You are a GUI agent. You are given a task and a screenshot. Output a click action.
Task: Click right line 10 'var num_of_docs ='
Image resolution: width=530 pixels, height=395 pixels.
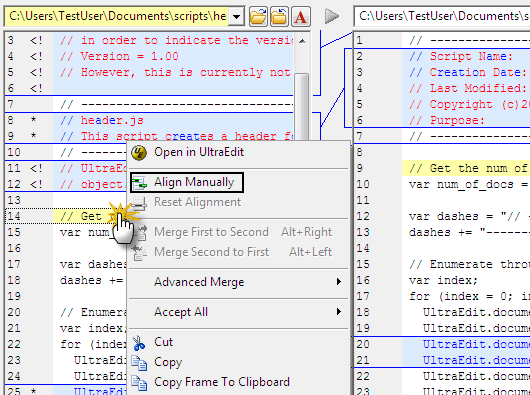[469, 185]
